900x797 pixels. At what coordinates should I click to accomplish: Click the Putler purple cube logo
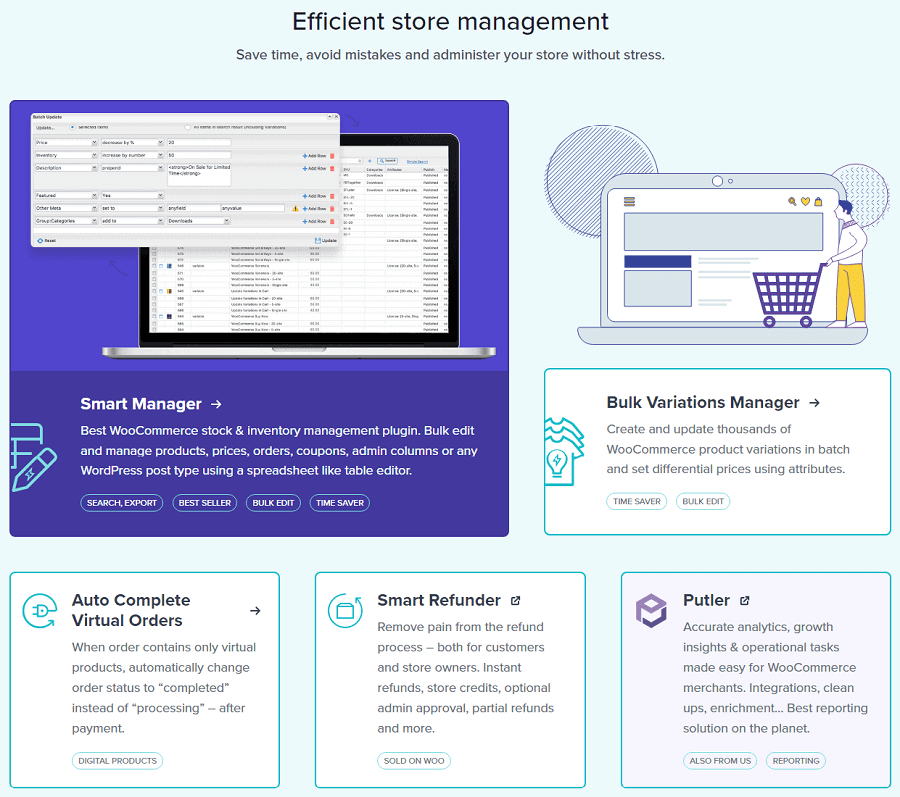[x=651, y=611]
